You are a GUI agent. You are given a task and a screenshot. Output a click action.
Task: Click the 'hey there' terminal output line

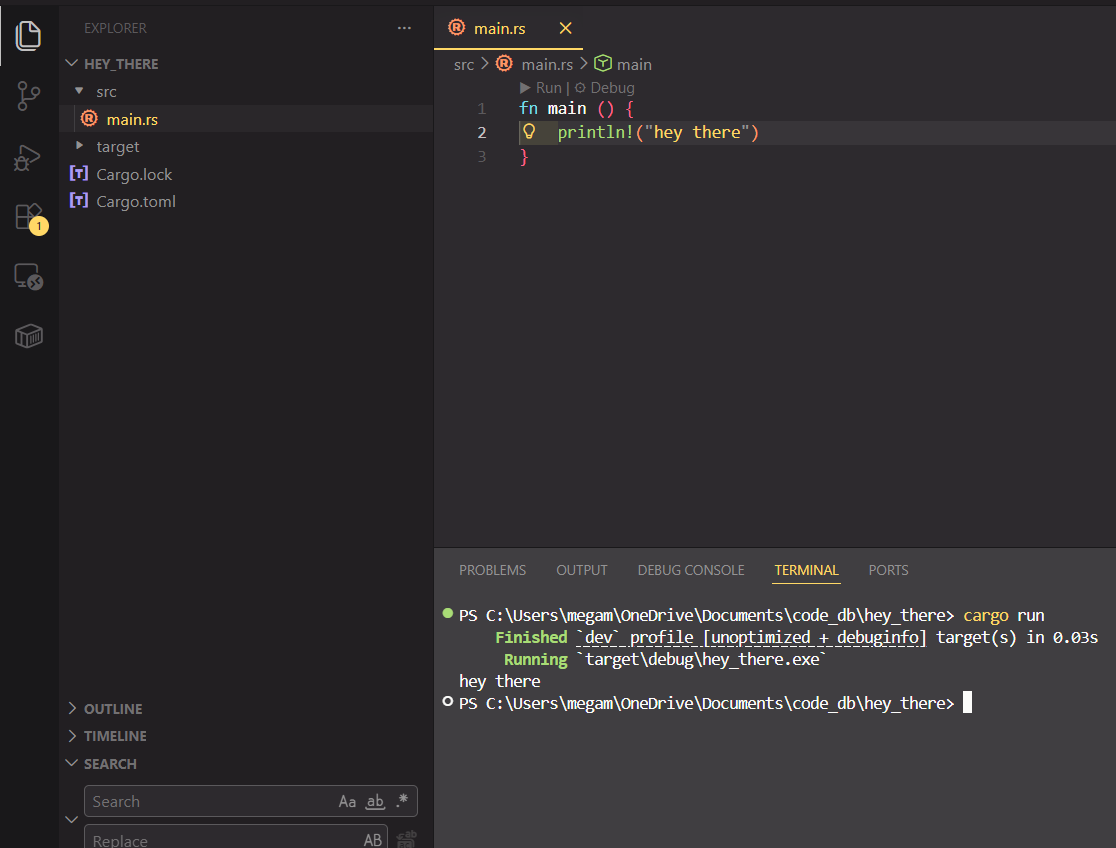point(500,681)
